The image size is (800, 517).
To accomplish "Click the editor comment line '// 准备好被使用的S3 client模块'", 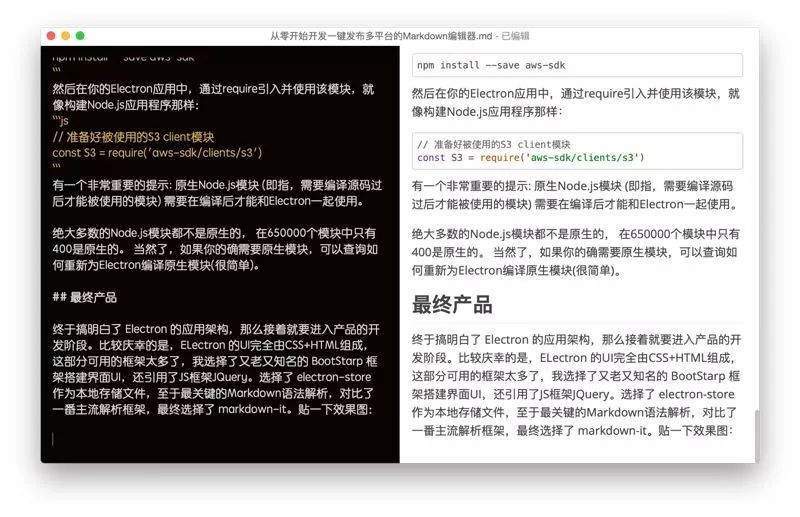I will tap(133, 137).
